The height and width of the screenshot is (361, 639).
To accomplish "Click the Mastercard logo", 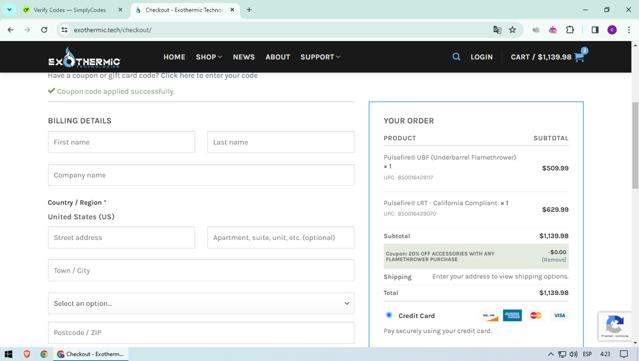I will (535, 315).
